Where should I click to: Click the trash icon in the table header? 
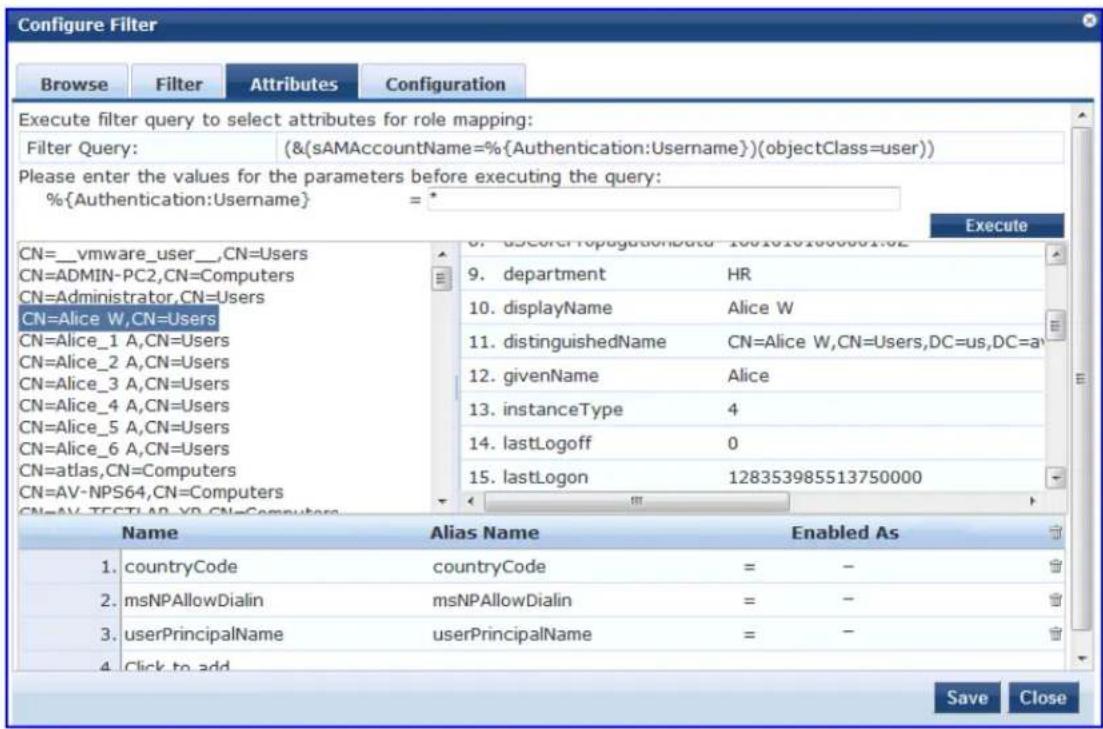[x=1055, y=532]
